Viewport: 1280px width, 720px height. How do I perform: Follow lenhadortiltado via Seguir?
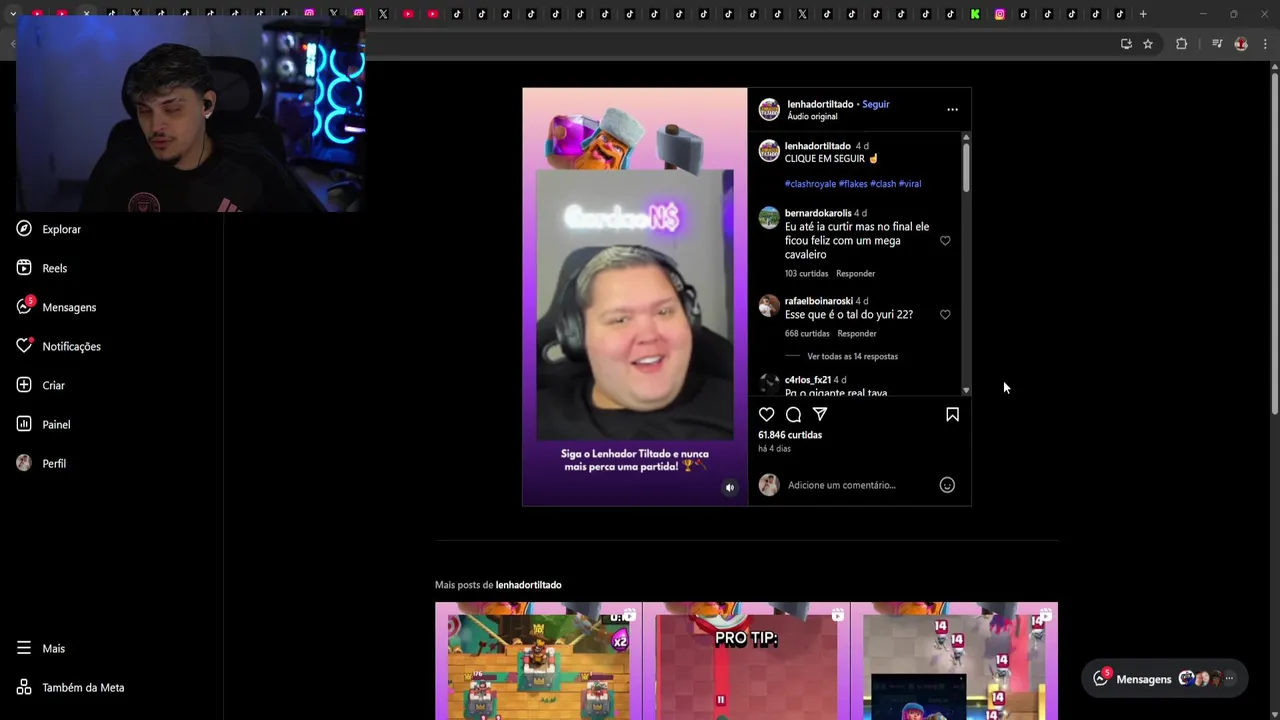point(876,104)
